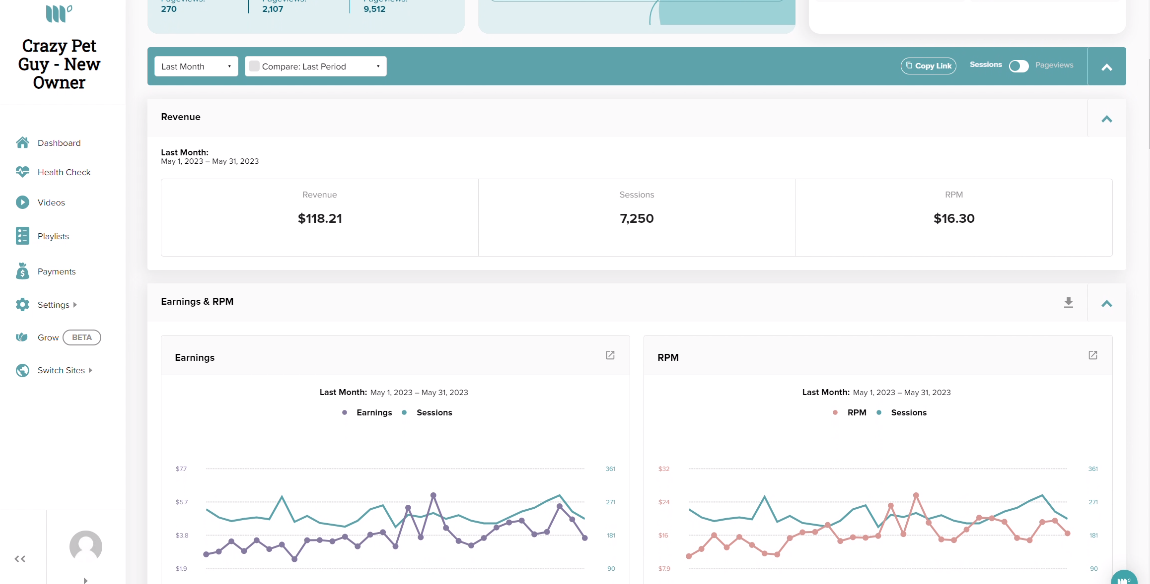Collapse the date filter bar

pyautogui.click(x=1107, y=67)
